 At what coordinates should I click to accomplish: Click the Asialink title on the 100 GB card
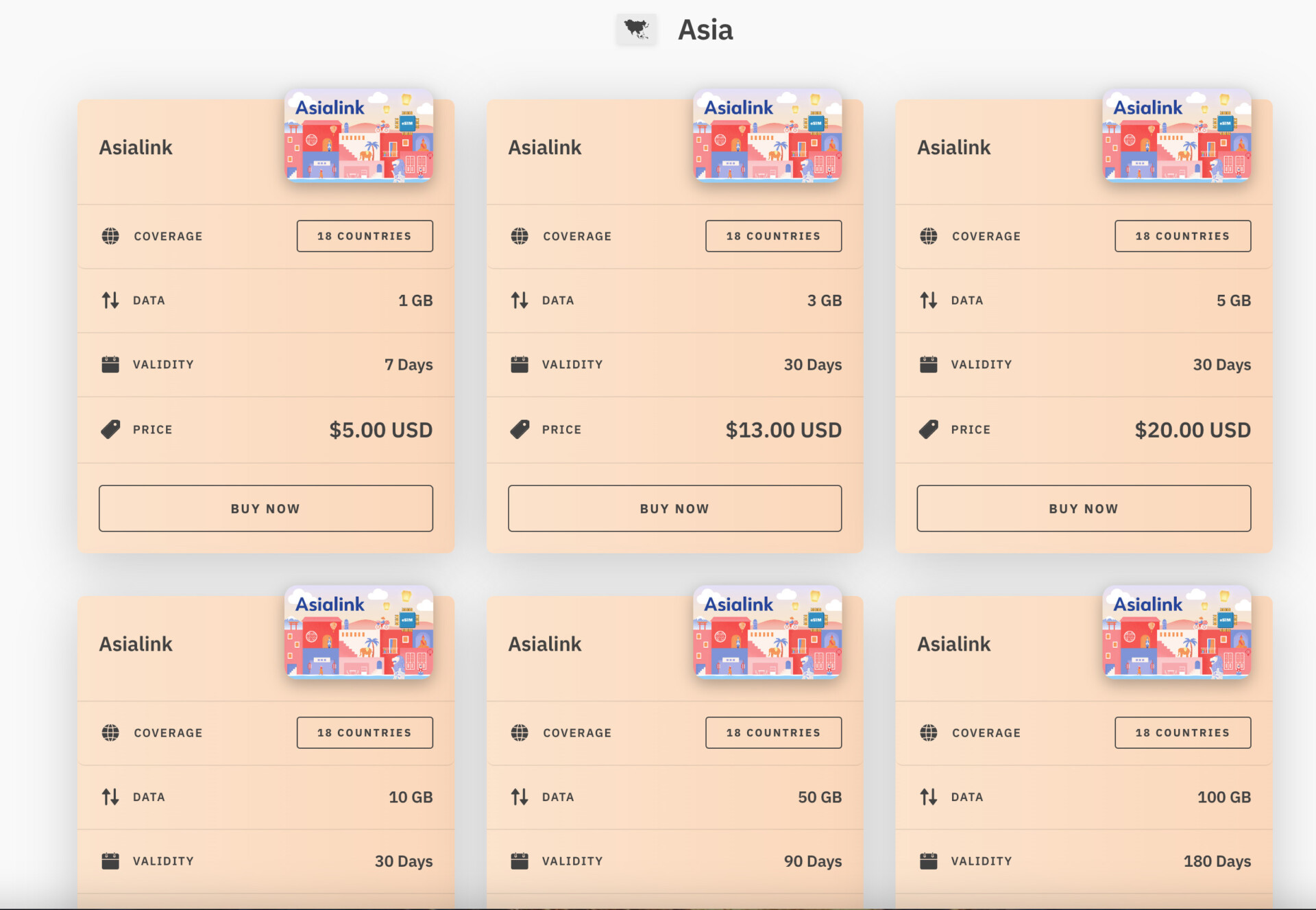tap(953, 644)
